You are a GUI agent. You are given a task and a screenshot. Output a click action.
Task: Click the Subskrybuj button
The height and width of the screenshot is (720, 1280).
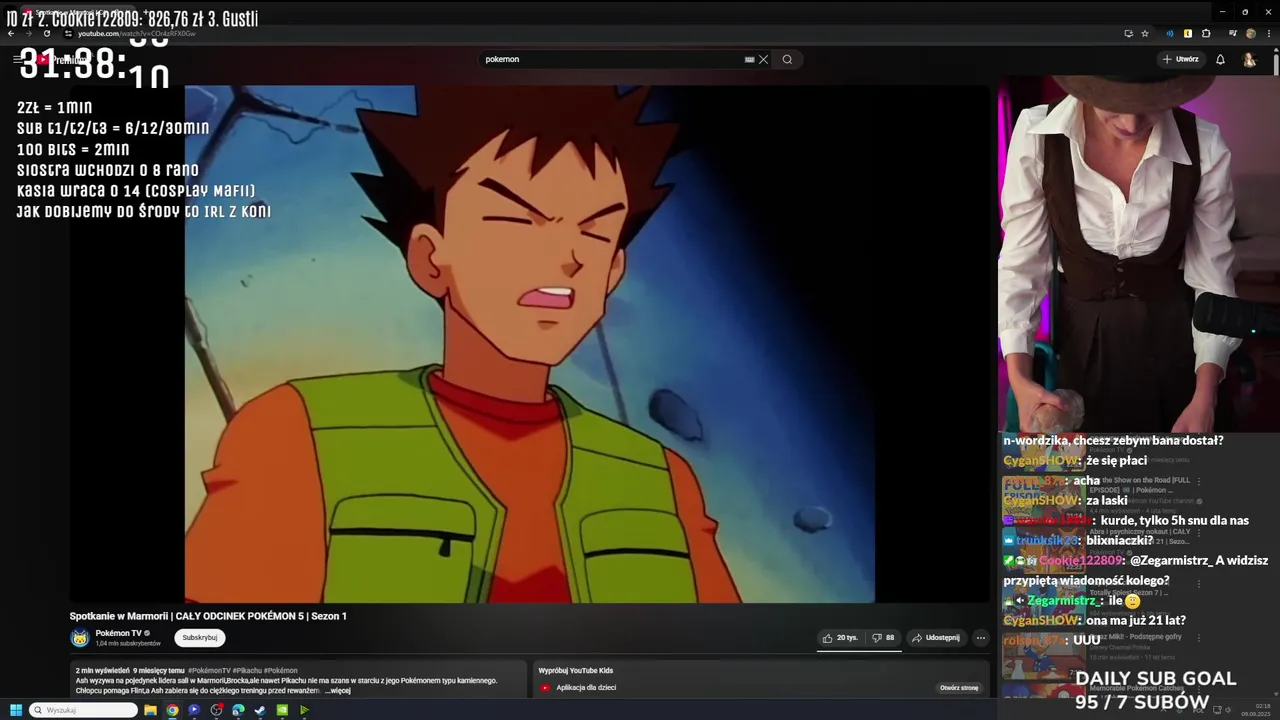tap(199, 638)
